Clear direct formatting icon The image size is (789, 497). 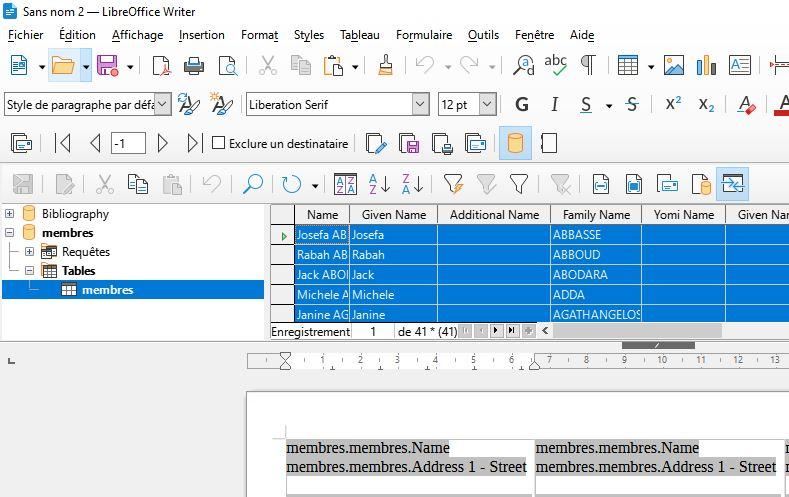click(747, 105)
